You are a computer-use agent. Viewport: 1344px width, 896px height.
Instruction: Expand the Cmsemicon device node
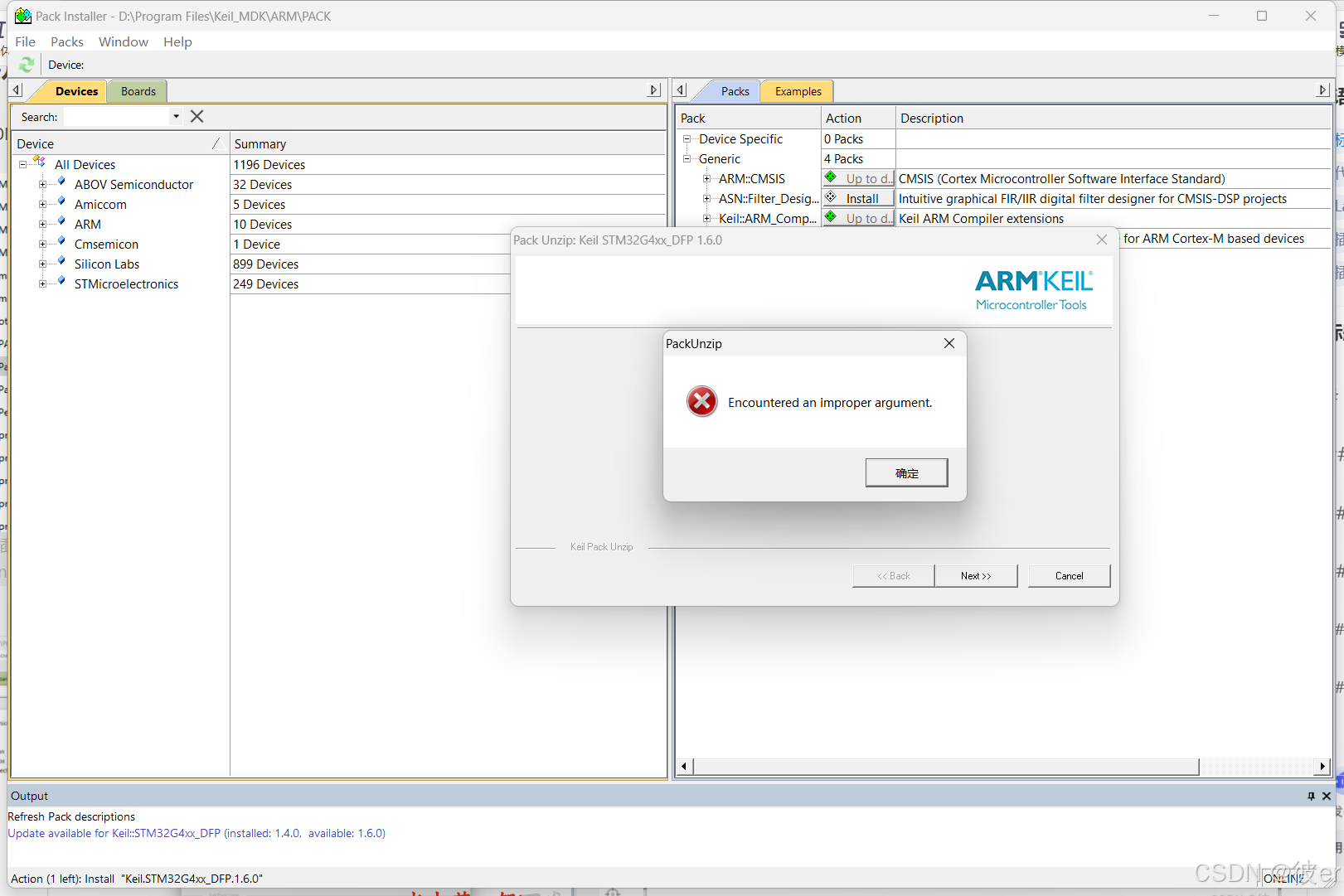(x=43, y=245)
